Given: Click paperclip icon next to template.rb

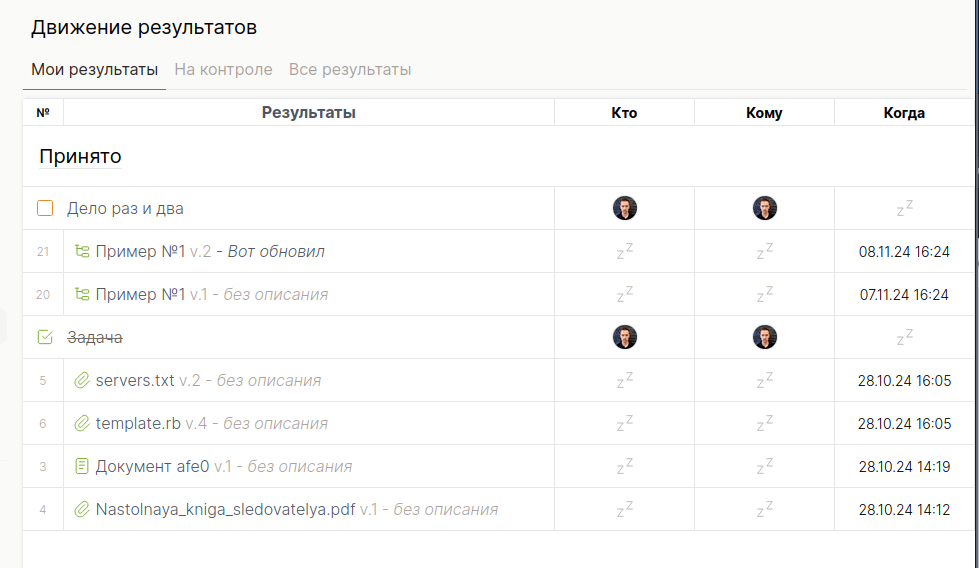Looking at the screenshot, I should coord(82,423).
